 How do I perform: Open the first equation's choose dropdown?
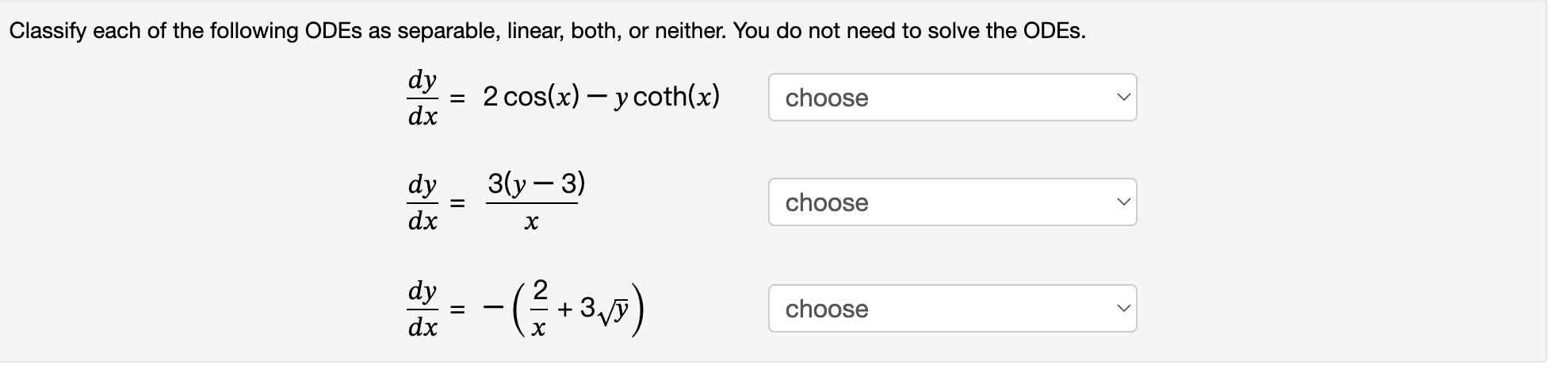tap(951, 98)
